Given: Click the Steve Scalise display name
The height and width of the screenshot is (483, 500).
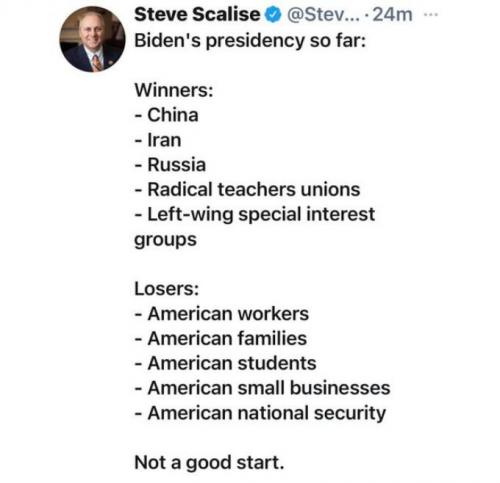Looking at the screenshot, I should [x=197, y=15].
